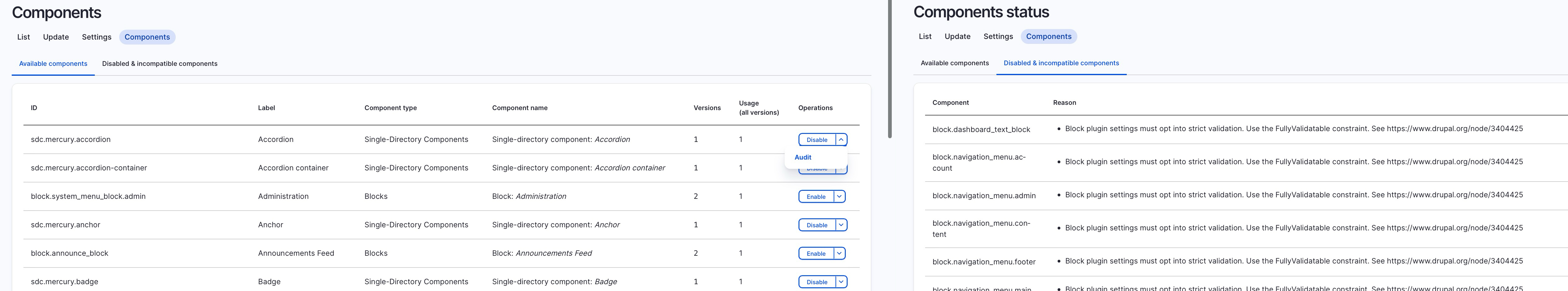Select the Components pill tab in right pane
Viewport: 1568px width, 291px height.
(x=1049, y=36)
